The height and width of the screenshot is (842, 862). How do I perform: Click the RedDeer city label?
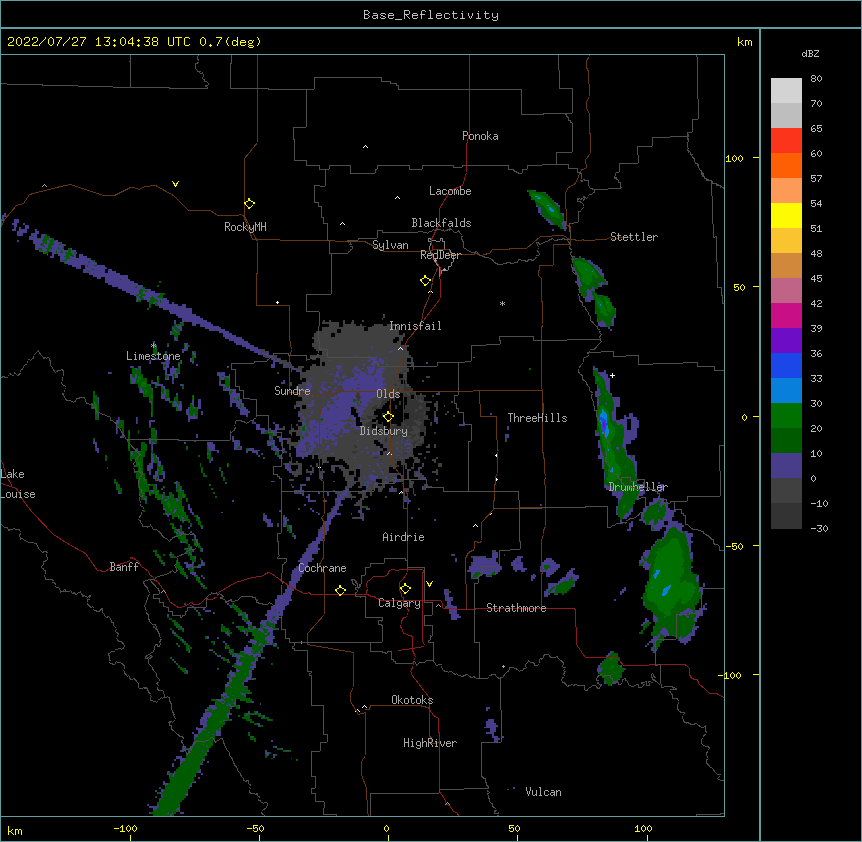pyautogui.click(x=440, y=255)
